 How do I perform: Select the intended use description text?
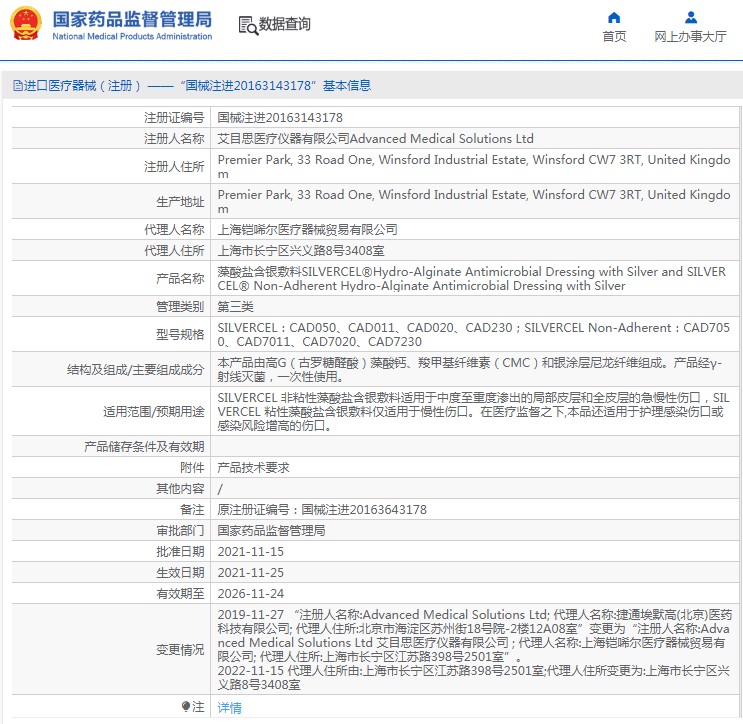coord(473,412)
